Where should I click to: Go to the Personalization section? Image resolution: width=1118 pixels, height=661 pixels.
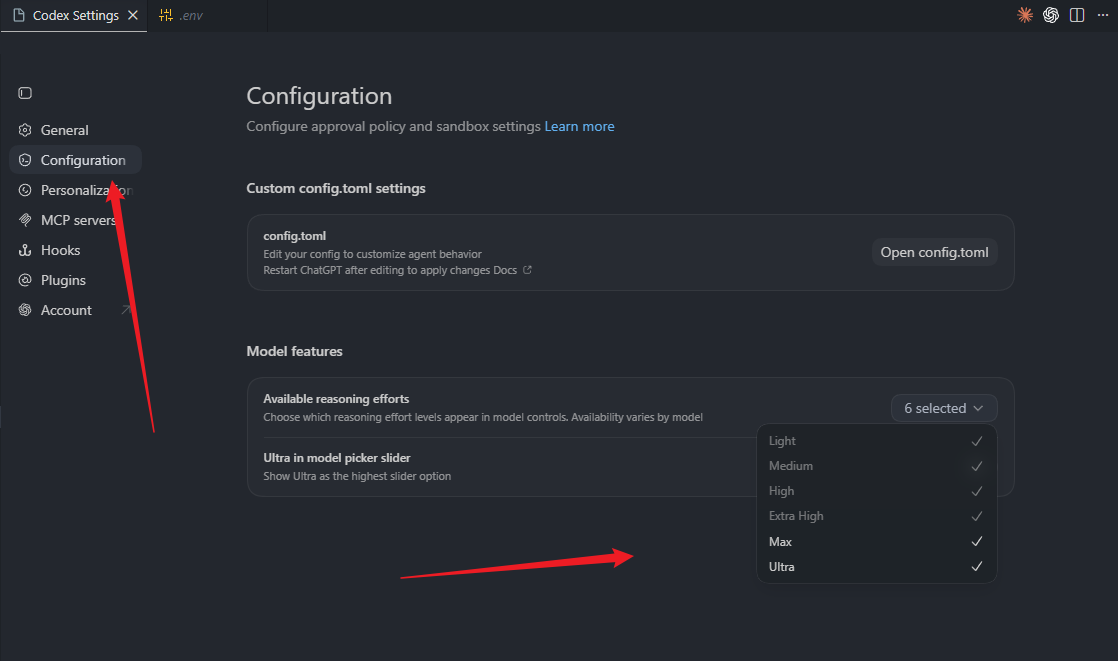coord(75,190)
